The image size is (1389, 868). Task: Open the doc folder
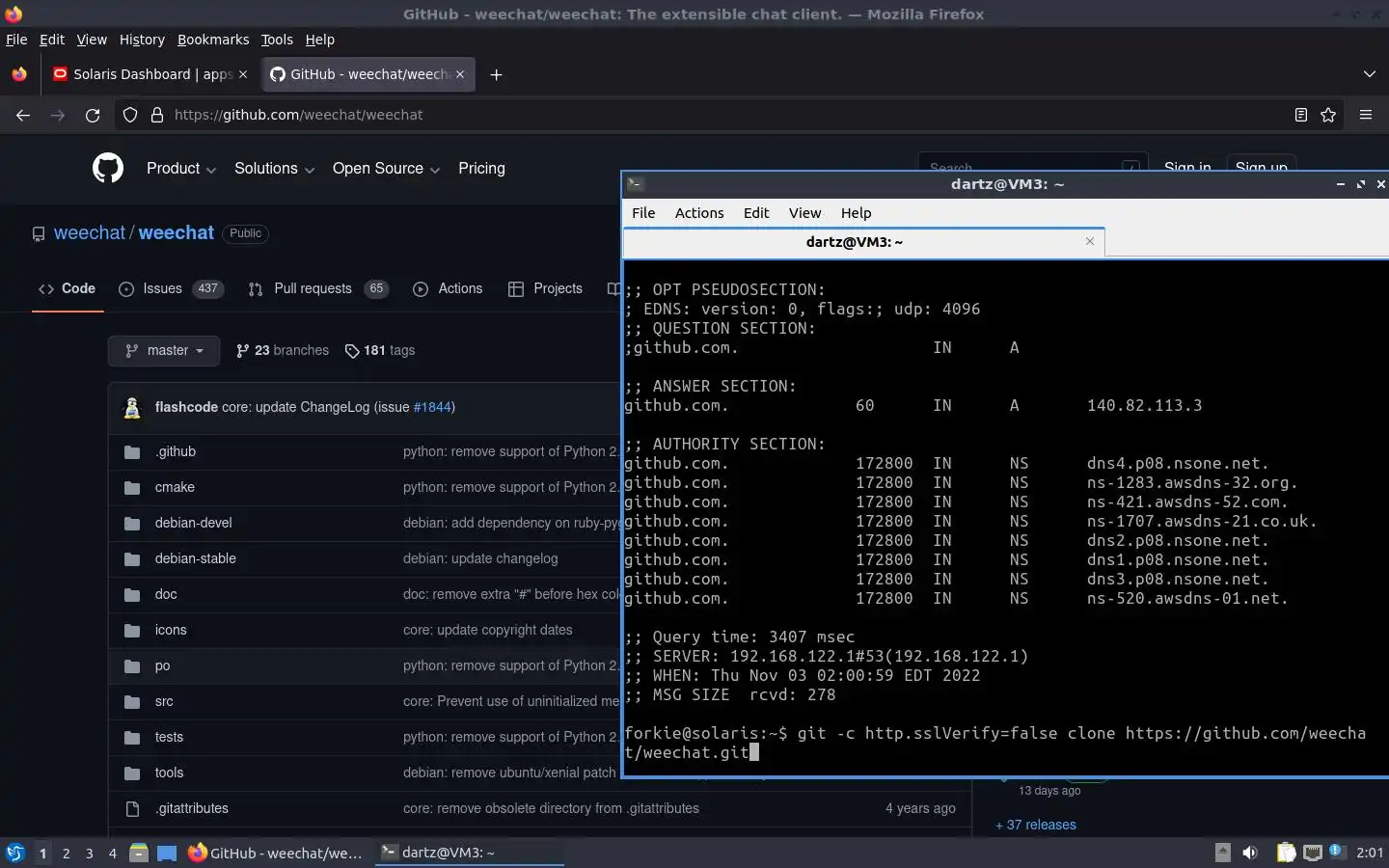pyautogui.click(x=166, y=594)
